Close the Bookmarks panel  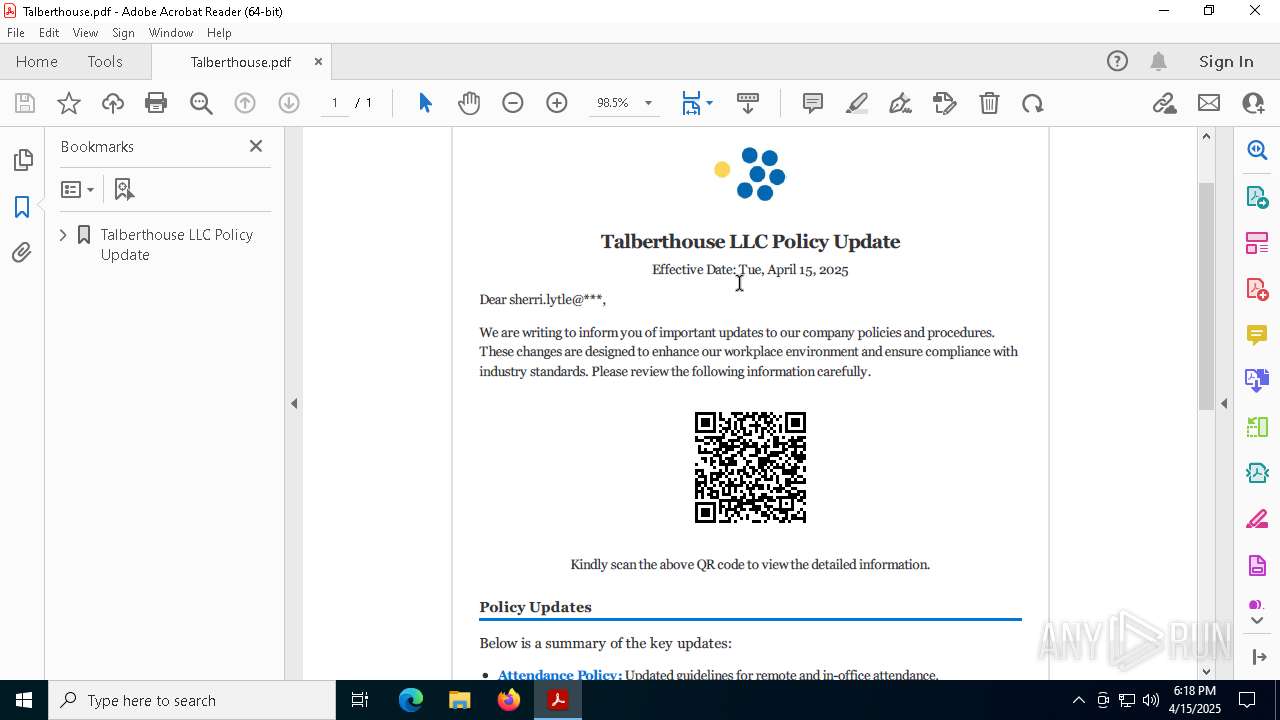tap(256, 146)
